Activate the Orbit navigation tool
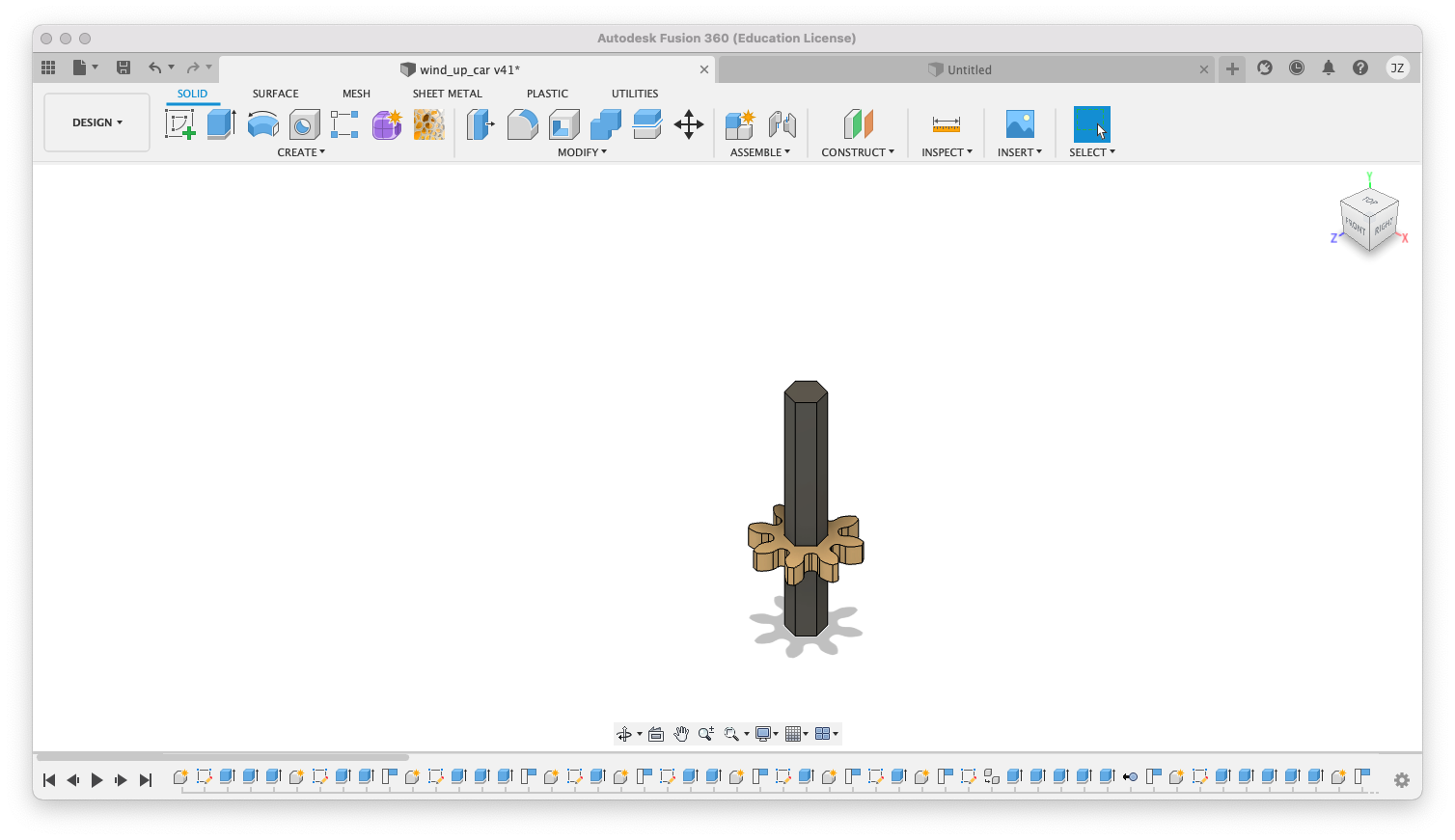1455x840 pixels. (624, 734)
